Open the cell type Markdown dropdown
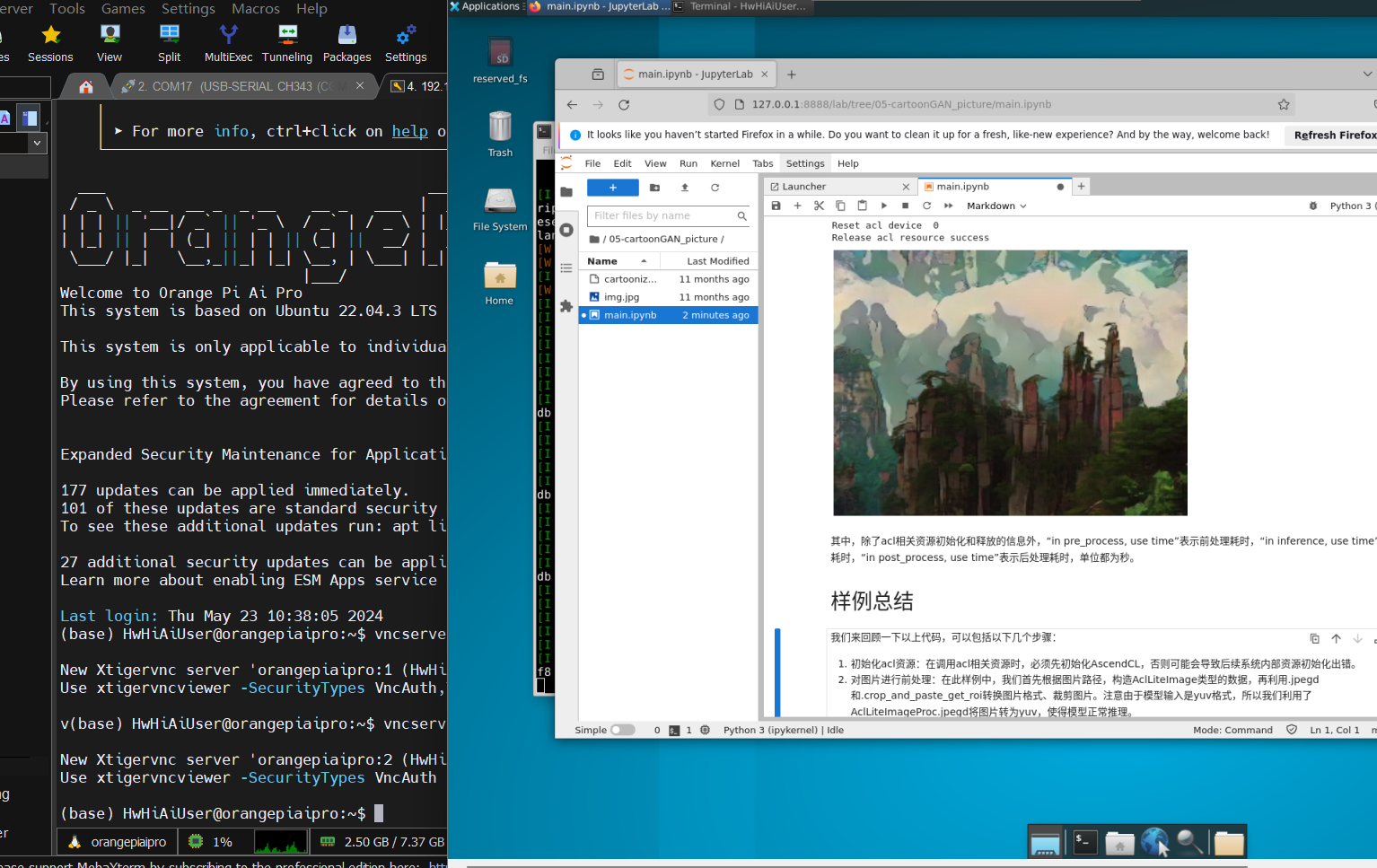This screenshot has height=868, width=1377. point(996,206)
